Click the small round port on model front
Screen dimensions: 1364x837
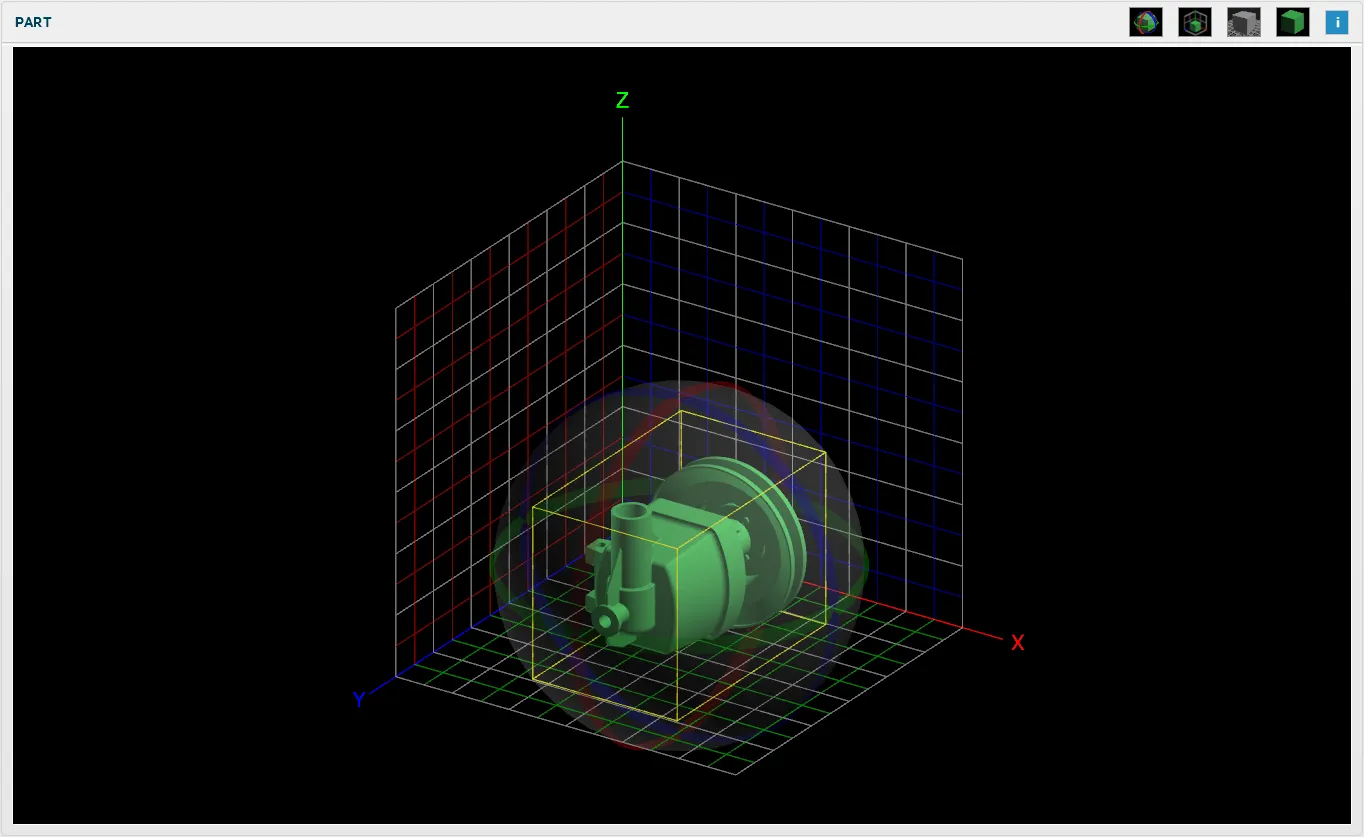[605, 621]
